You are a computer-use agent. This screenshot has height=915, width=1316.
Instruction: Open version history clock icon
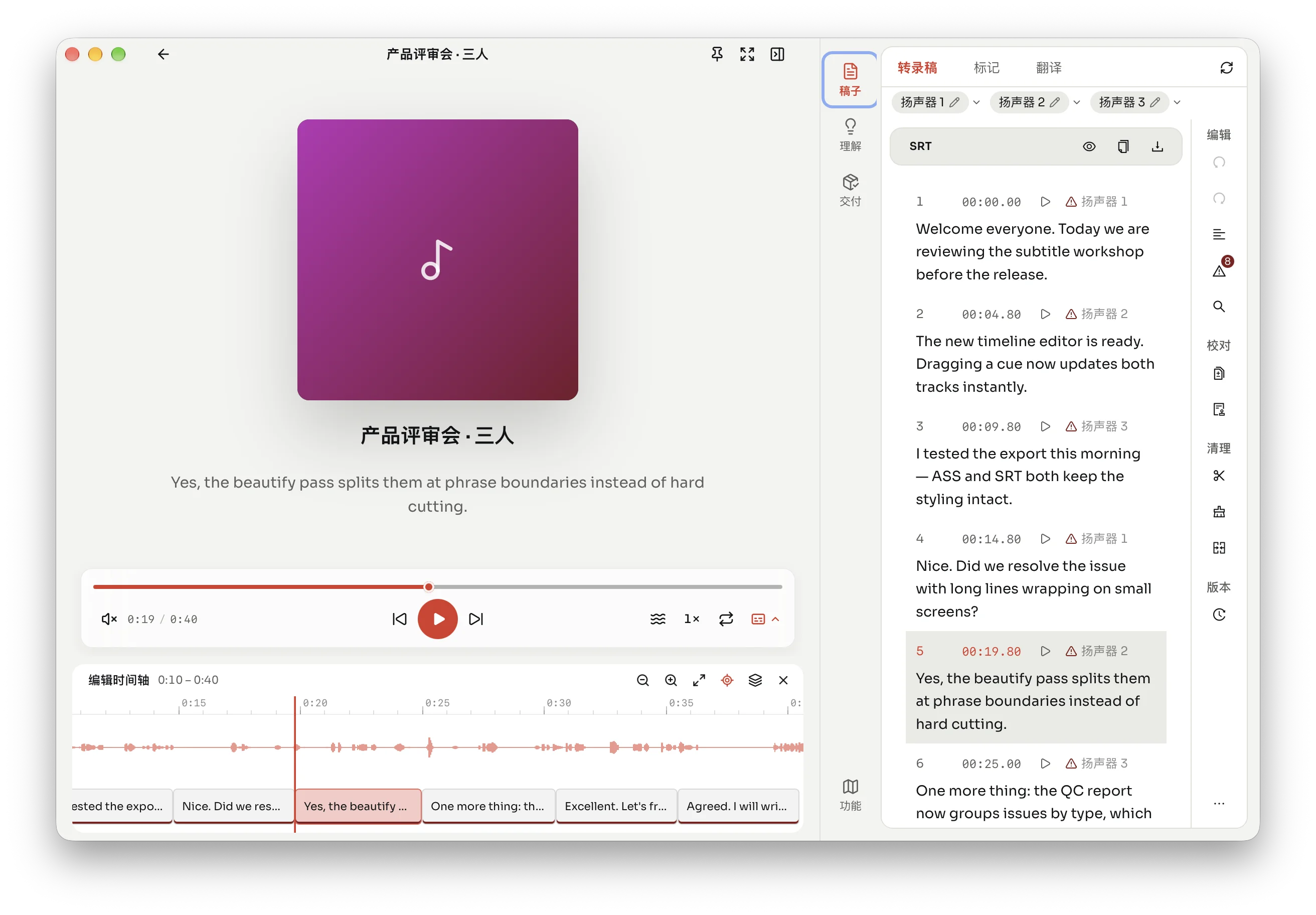click(1219, 615)
